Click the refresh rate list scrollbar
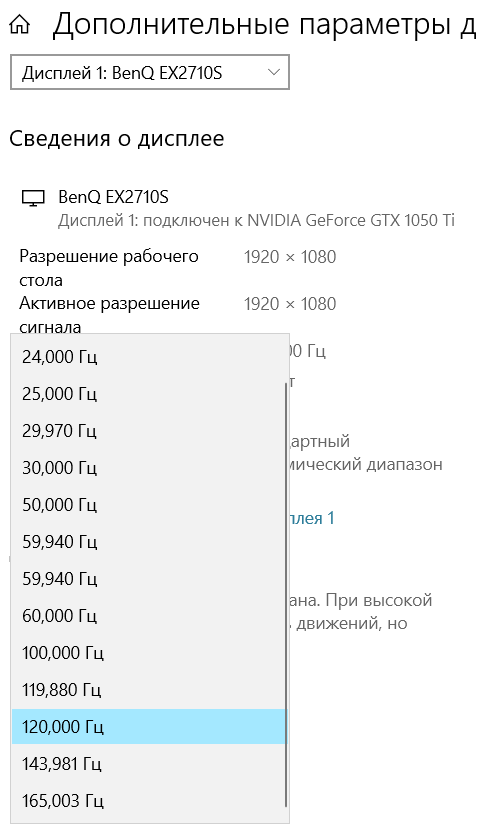The height and width of the screenshot is (827, 477). point(287,594)
